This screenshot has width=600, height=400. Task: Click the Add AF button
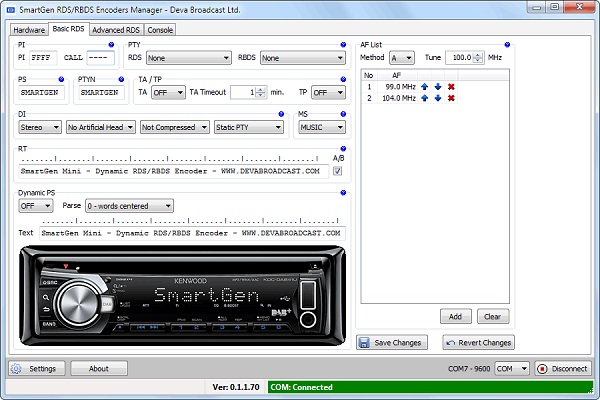click(455, 317)
